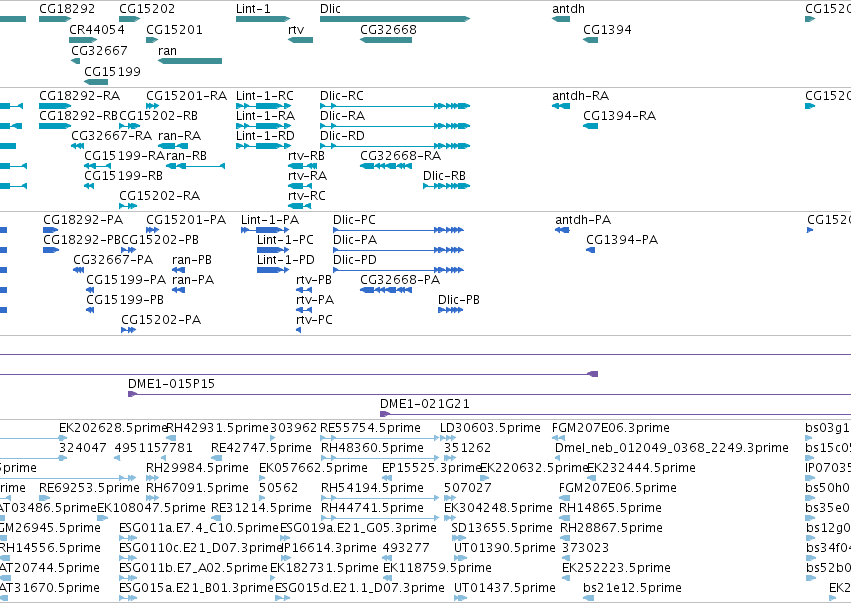Viewport: 851px width, 603px height.
Task: Click the CG18292-RA transcript label
Action: [x=80, y=96]
